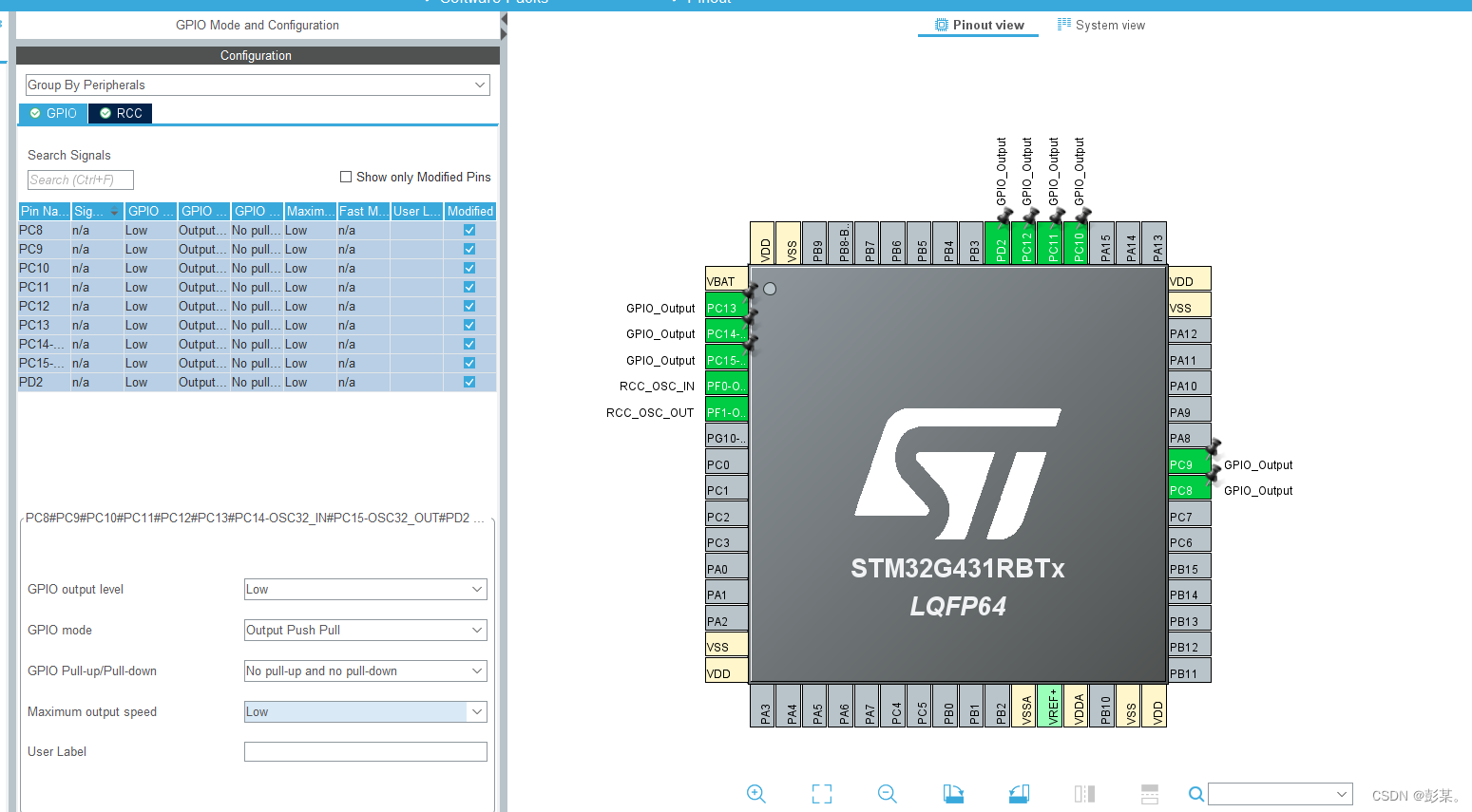This screenshot has width=1472, height=812.
Task: Click the PF0-OSC_IN pin
Action: point(726,386)
